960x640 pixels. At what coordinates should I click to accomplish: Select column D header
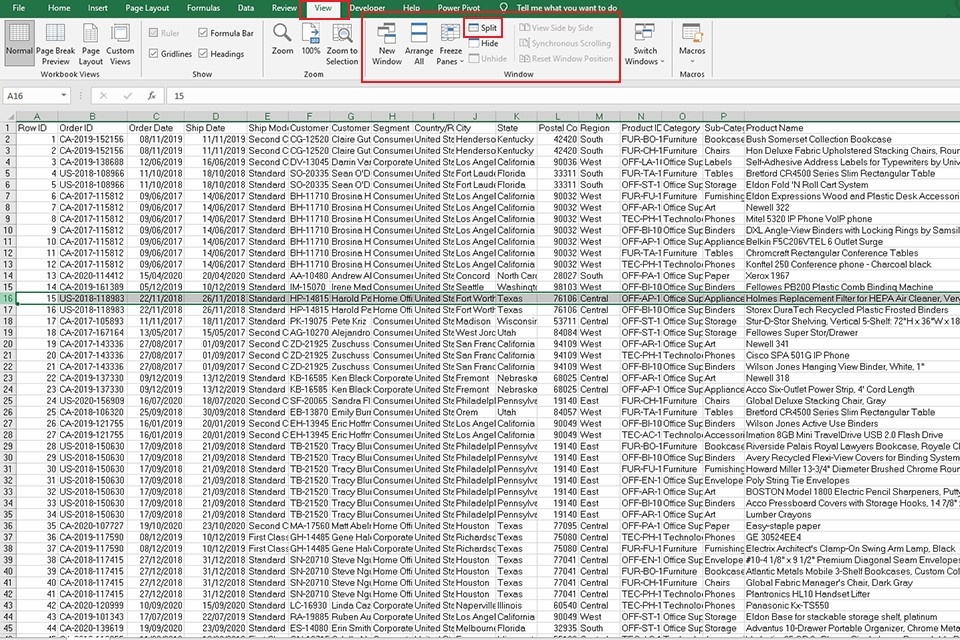pyautogui.click(x=216, y=116)
